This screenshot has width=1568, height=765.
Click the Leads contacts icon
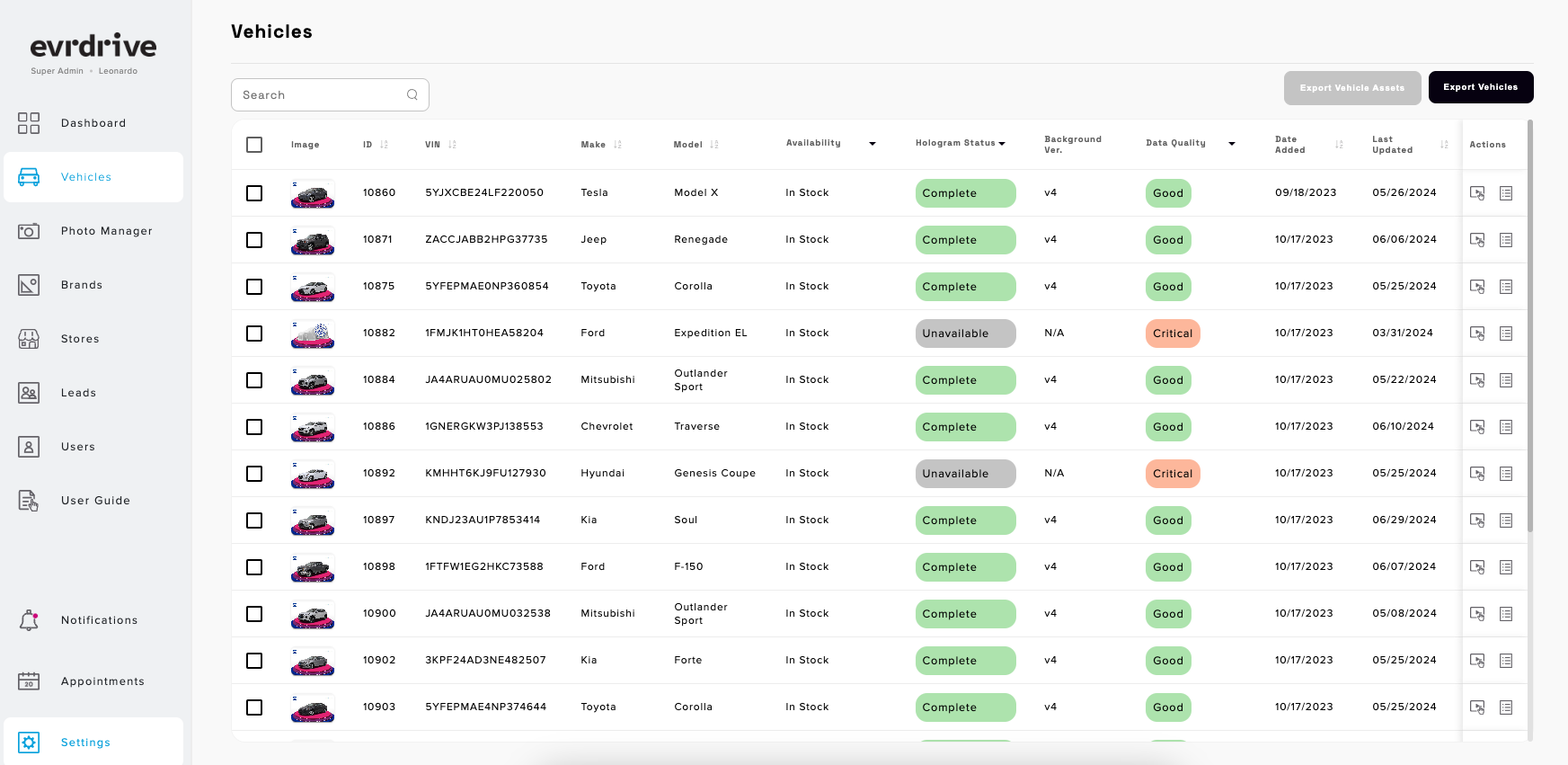click(x=29, y=393)
